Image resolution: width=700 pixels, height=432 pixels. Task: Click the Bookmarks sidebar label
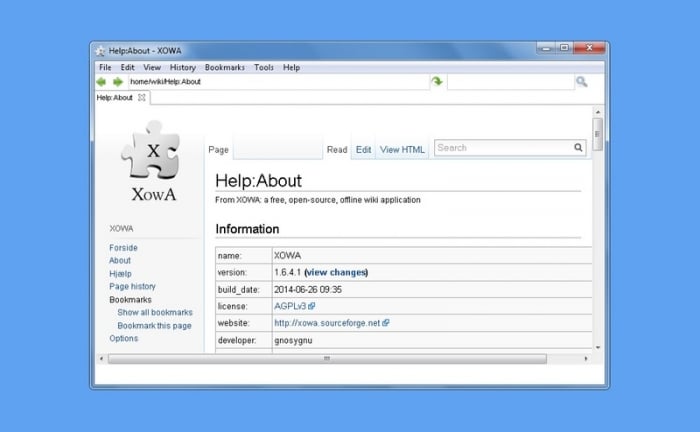pos(130,299)
